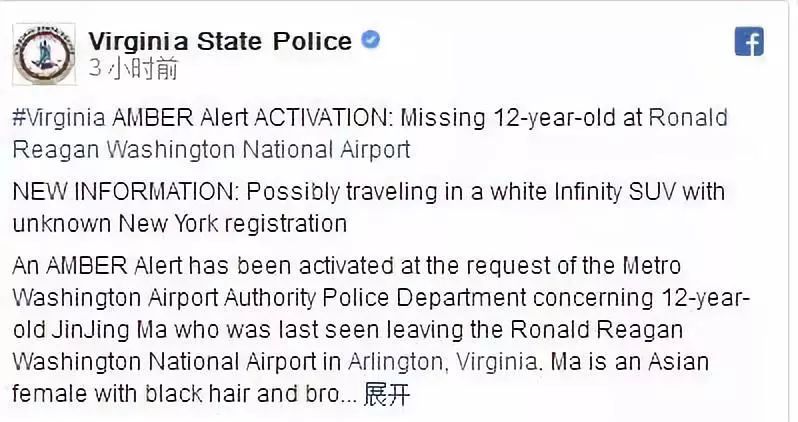
Task: Click Reagan Washington National Airport headline link
Action: point(212,149)
